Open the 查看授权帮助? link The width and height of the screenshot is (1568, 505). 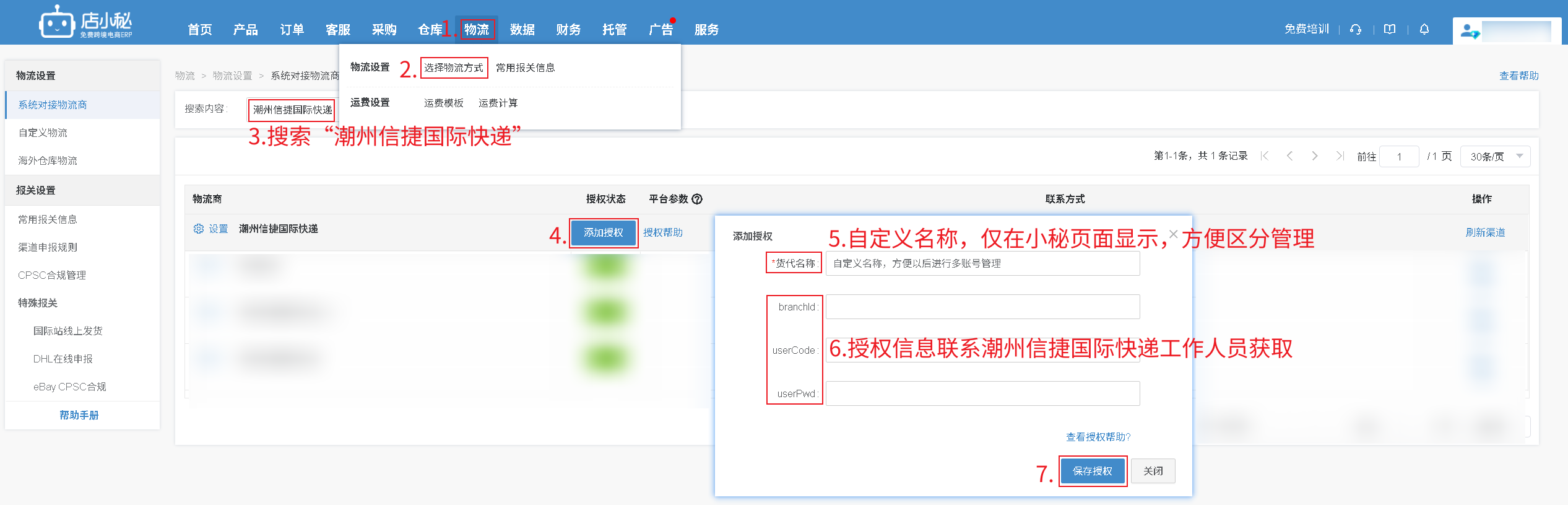tap(1098, 437)
